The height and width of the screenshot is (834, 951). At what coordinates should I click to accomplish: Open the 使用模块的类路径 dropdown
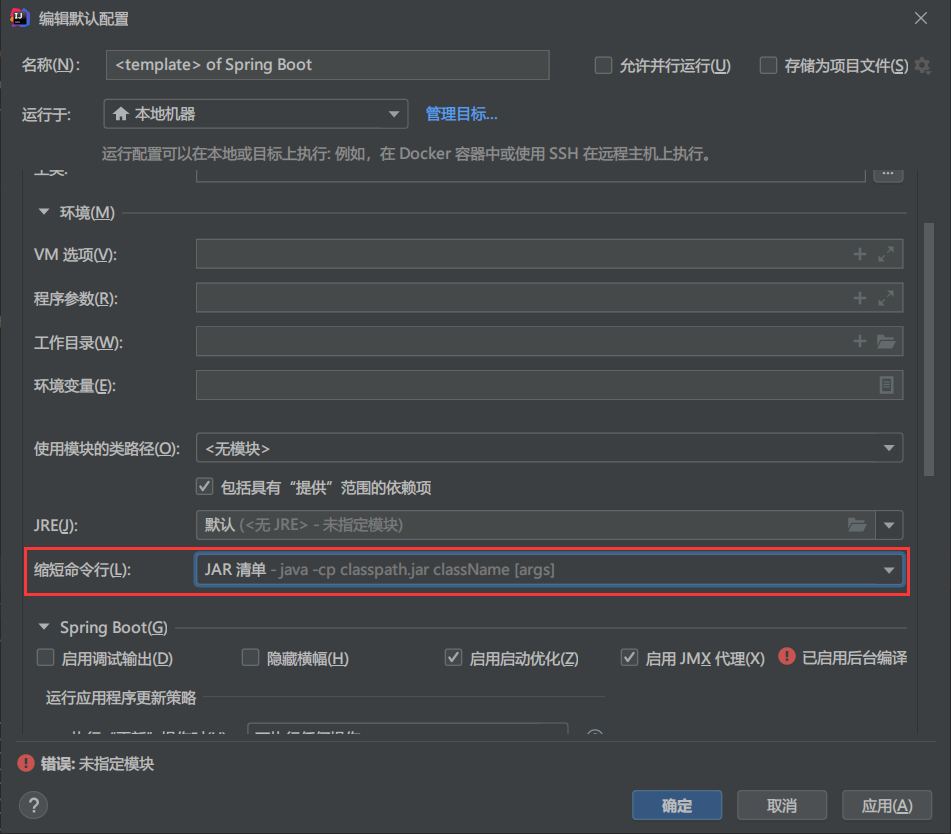pyautogui.click(x=549, y=448)
